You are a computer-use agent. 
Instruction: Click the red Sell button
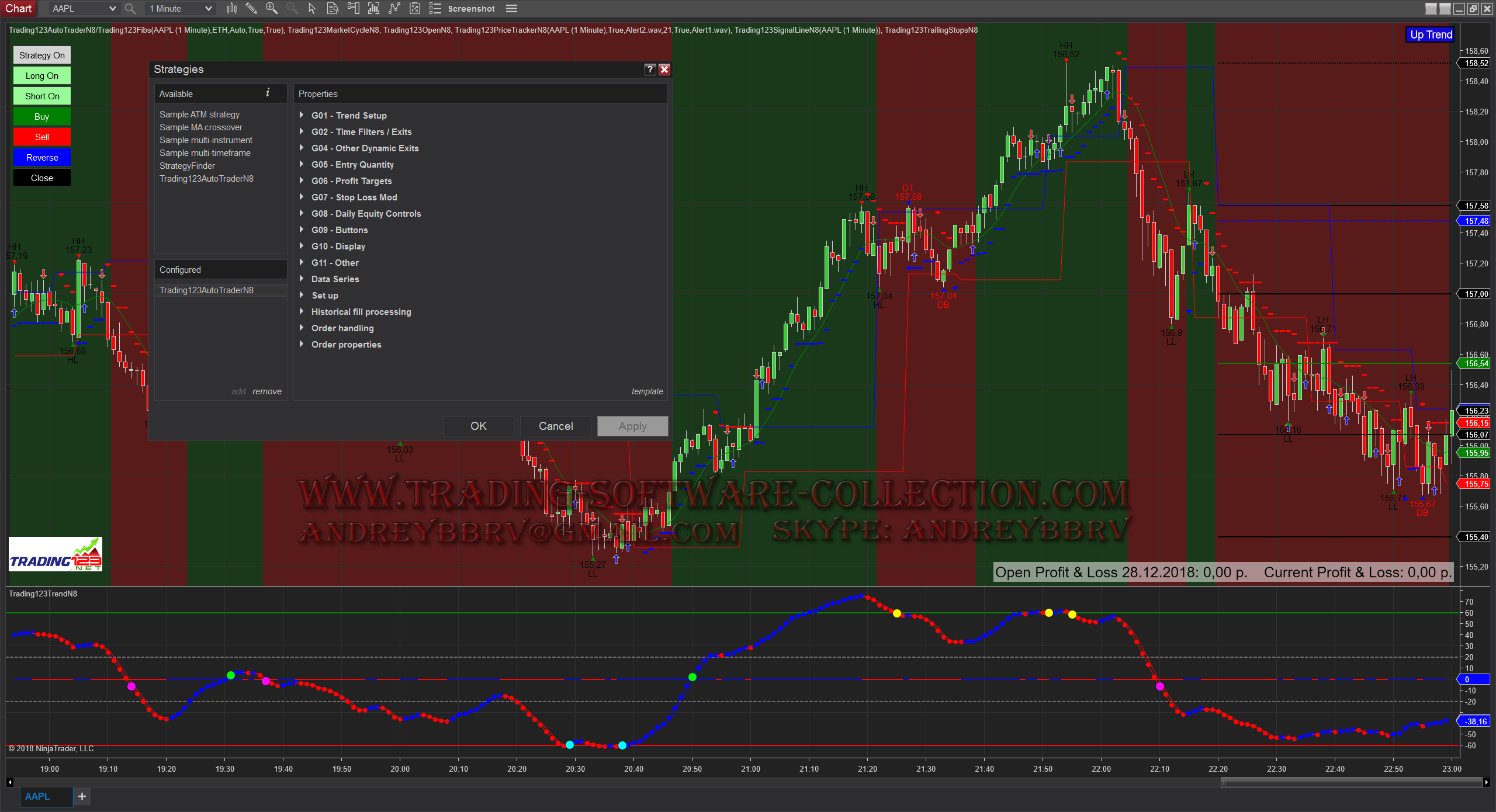point(42,137)
